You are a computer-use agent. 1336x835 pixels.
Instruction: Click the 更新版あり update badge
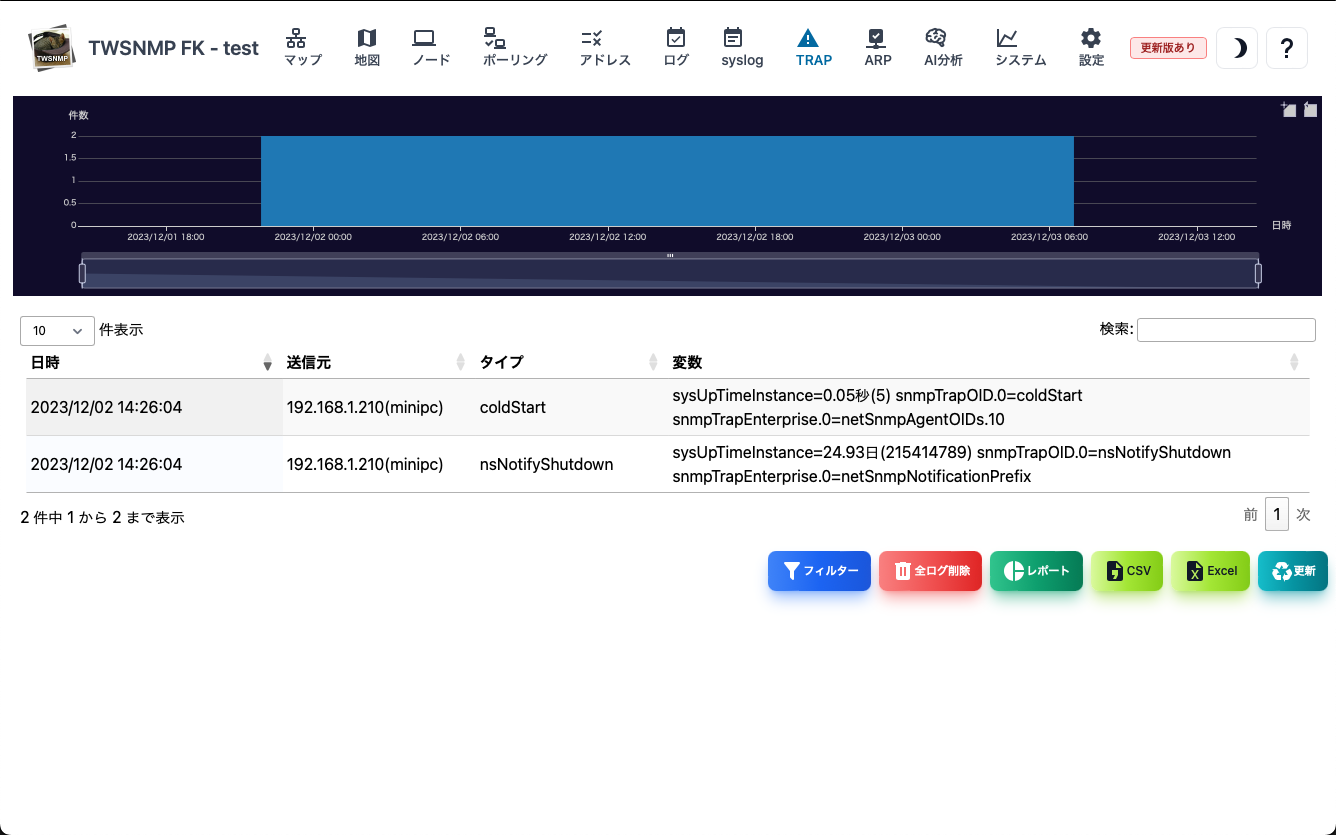(1168, 48)
